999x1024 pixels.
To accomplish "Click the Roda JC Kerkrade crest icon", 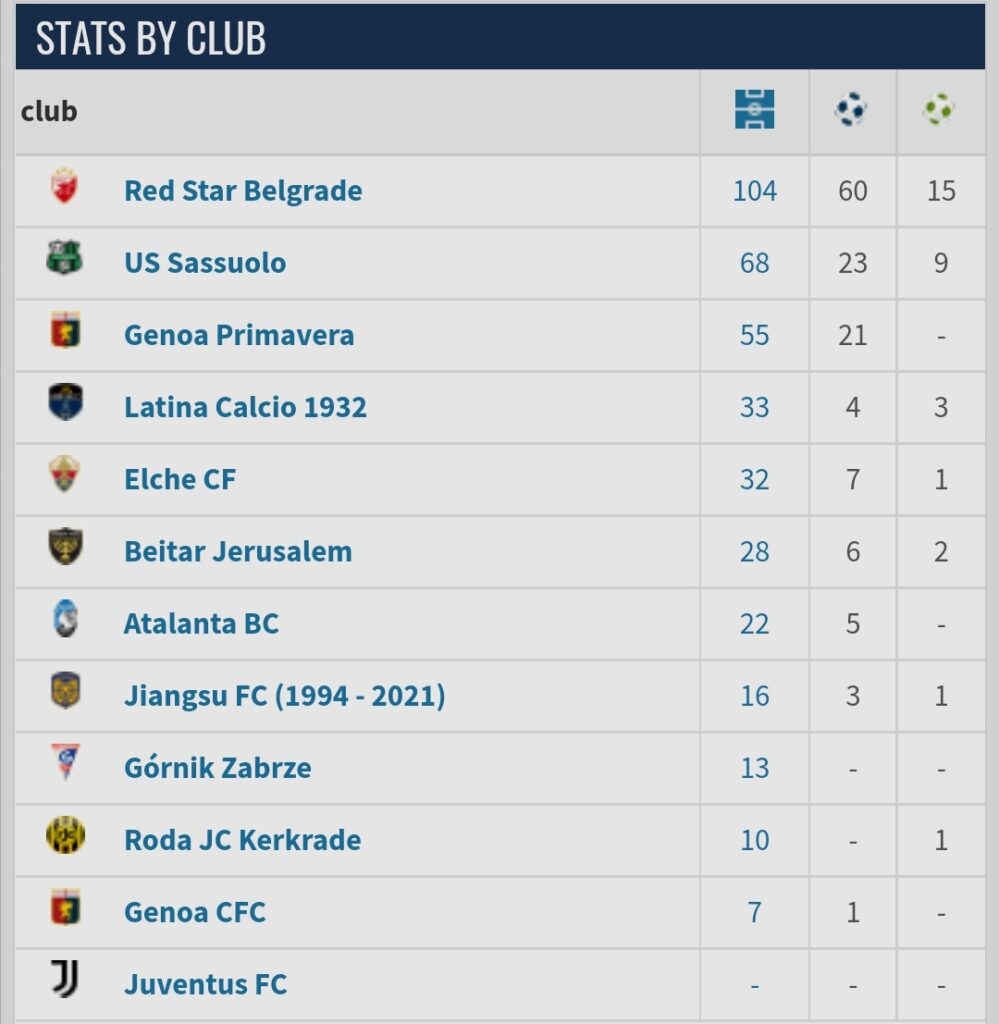I will [65, 835].
